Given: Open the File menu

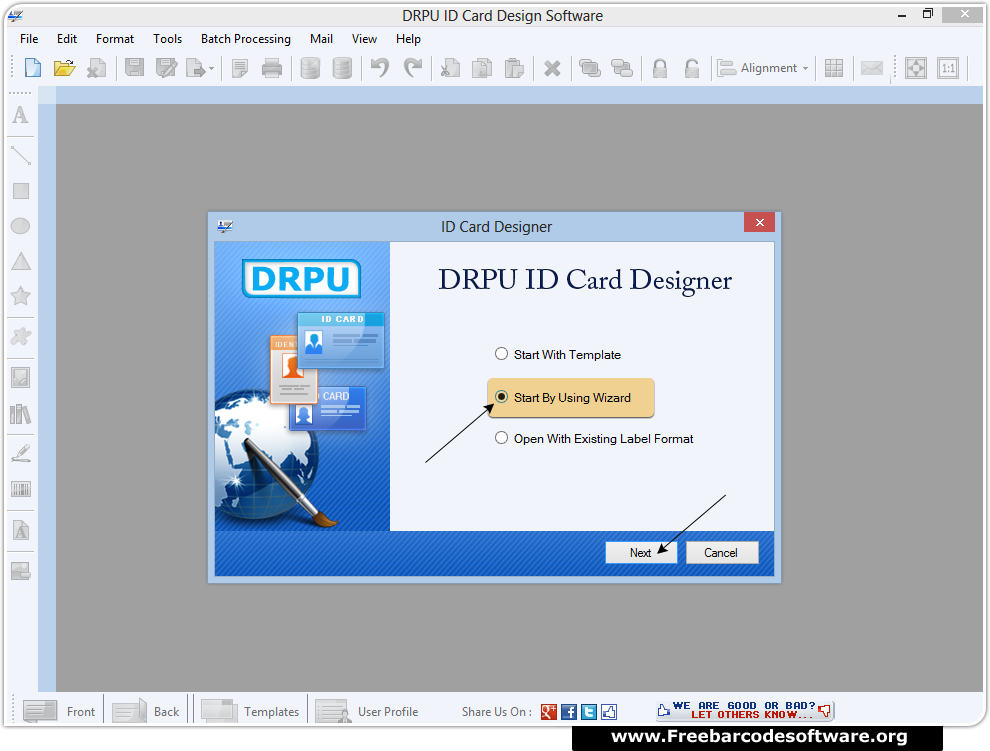Looking at the screenshot, I should coord(29,39).
